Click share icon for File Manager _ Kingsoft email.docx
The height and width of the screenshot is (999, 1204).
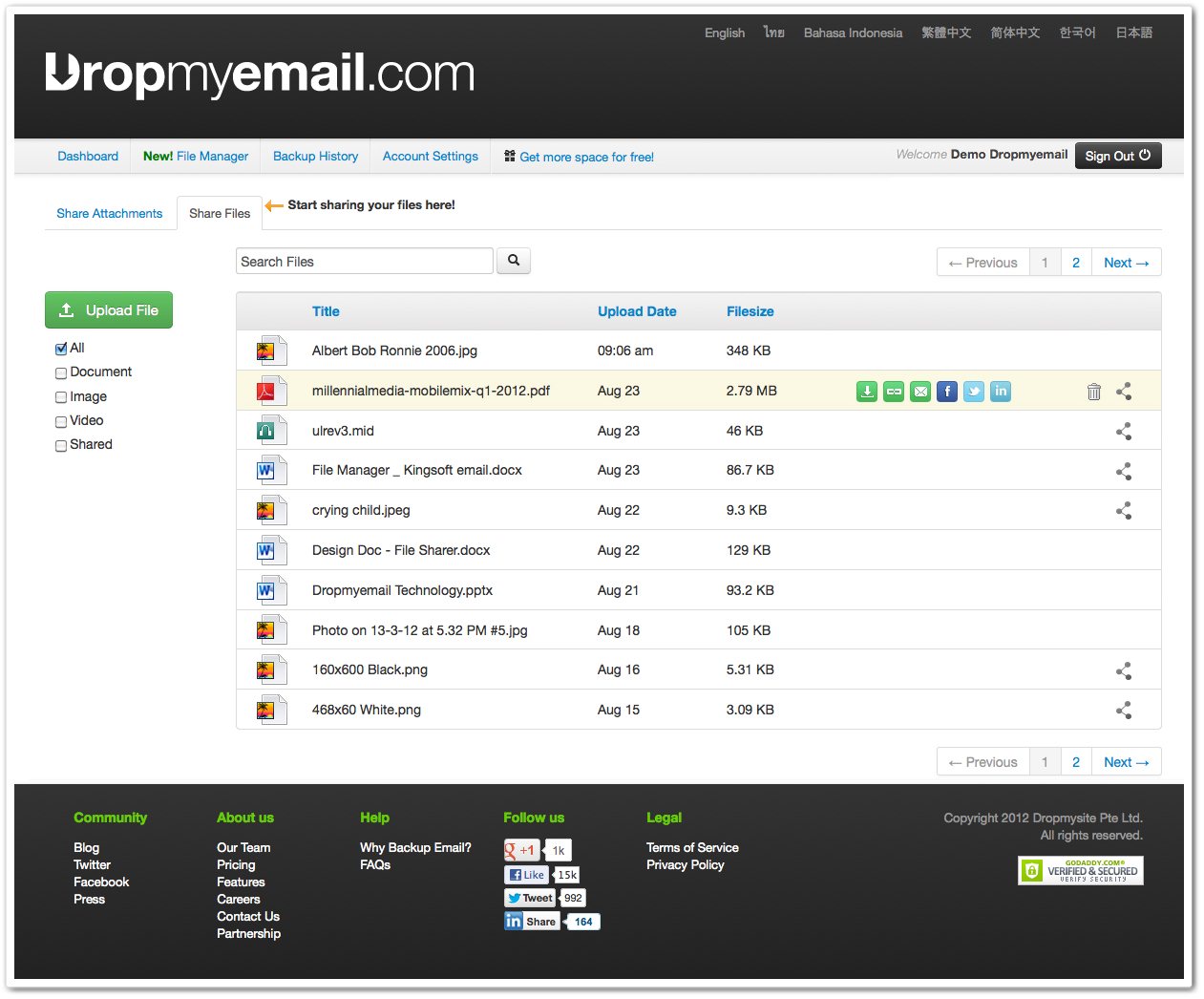click(1124, 471)
